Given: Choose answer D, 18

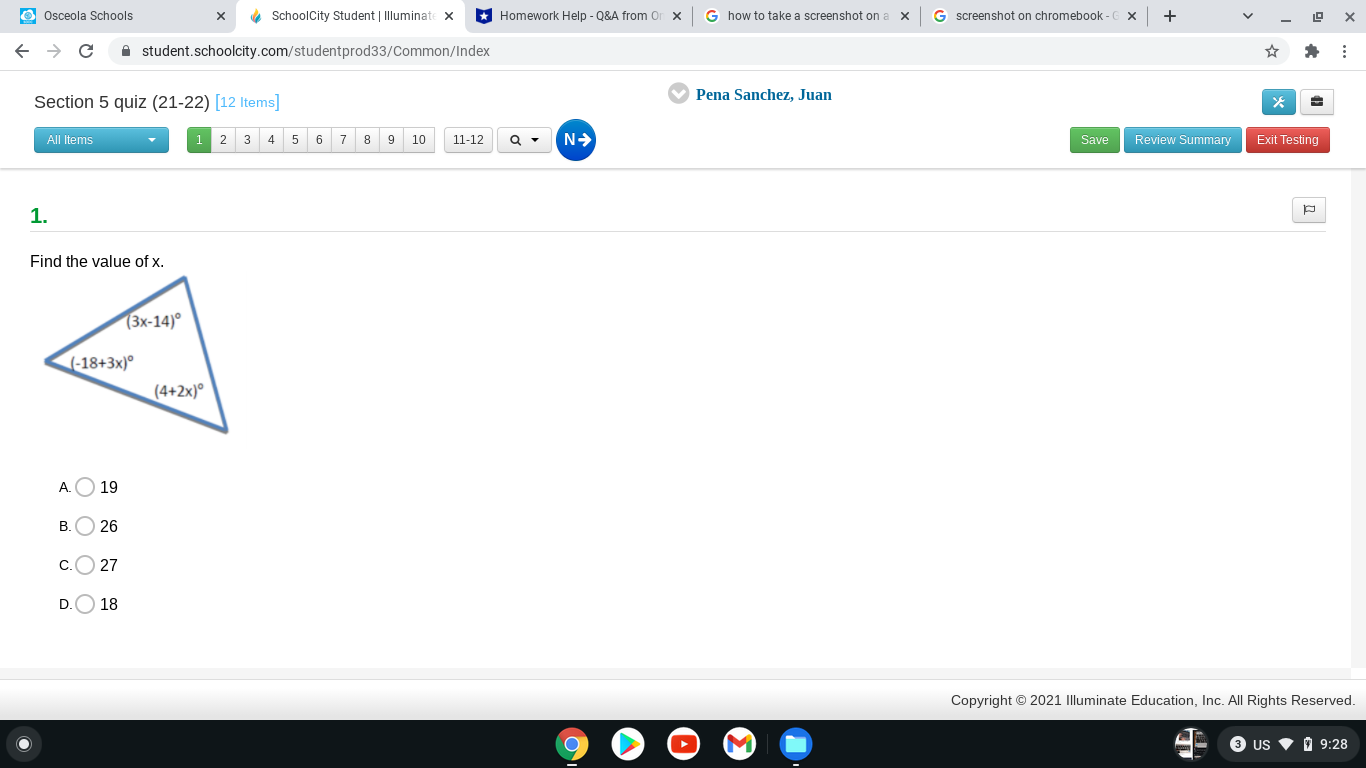Looking at the screenshot, I should click(x=85, y=604).
